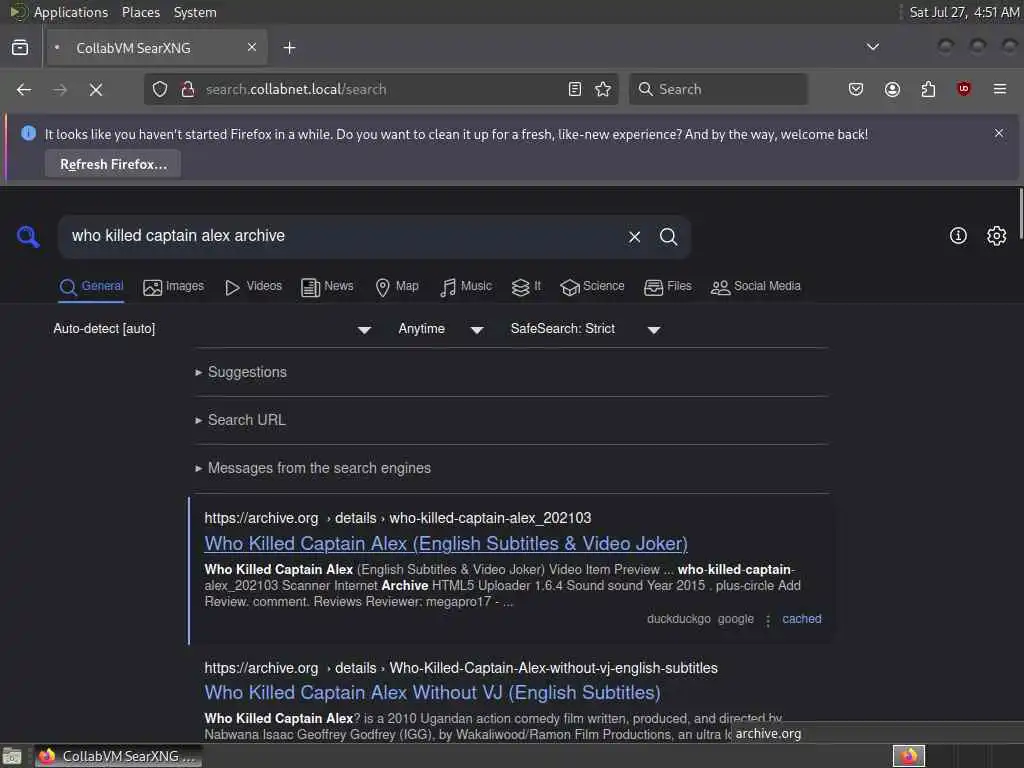Switch to the Files category
This screenshot has width=1024, height=768.
[667, 287]
